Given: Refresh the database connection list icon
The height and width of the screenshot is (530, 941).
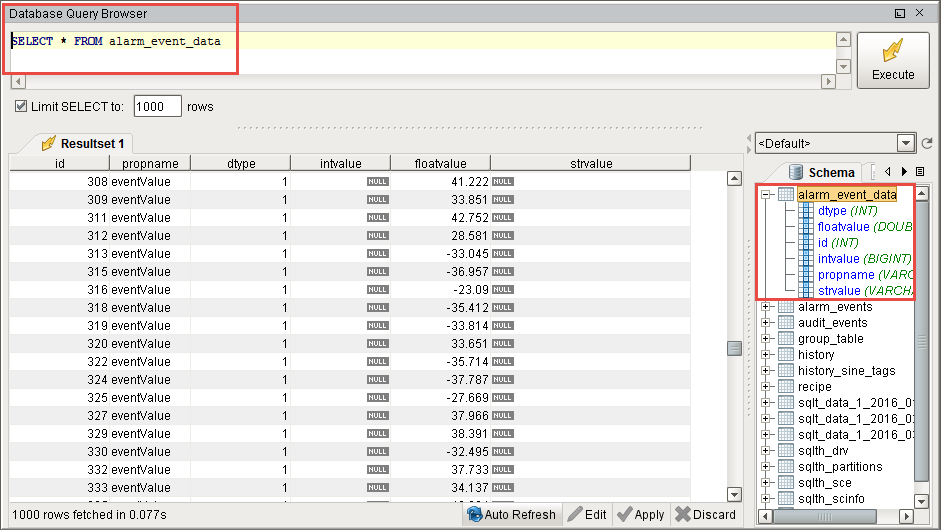Looking at the screenshot, I should pyautogui.click(x=927, y=144).
